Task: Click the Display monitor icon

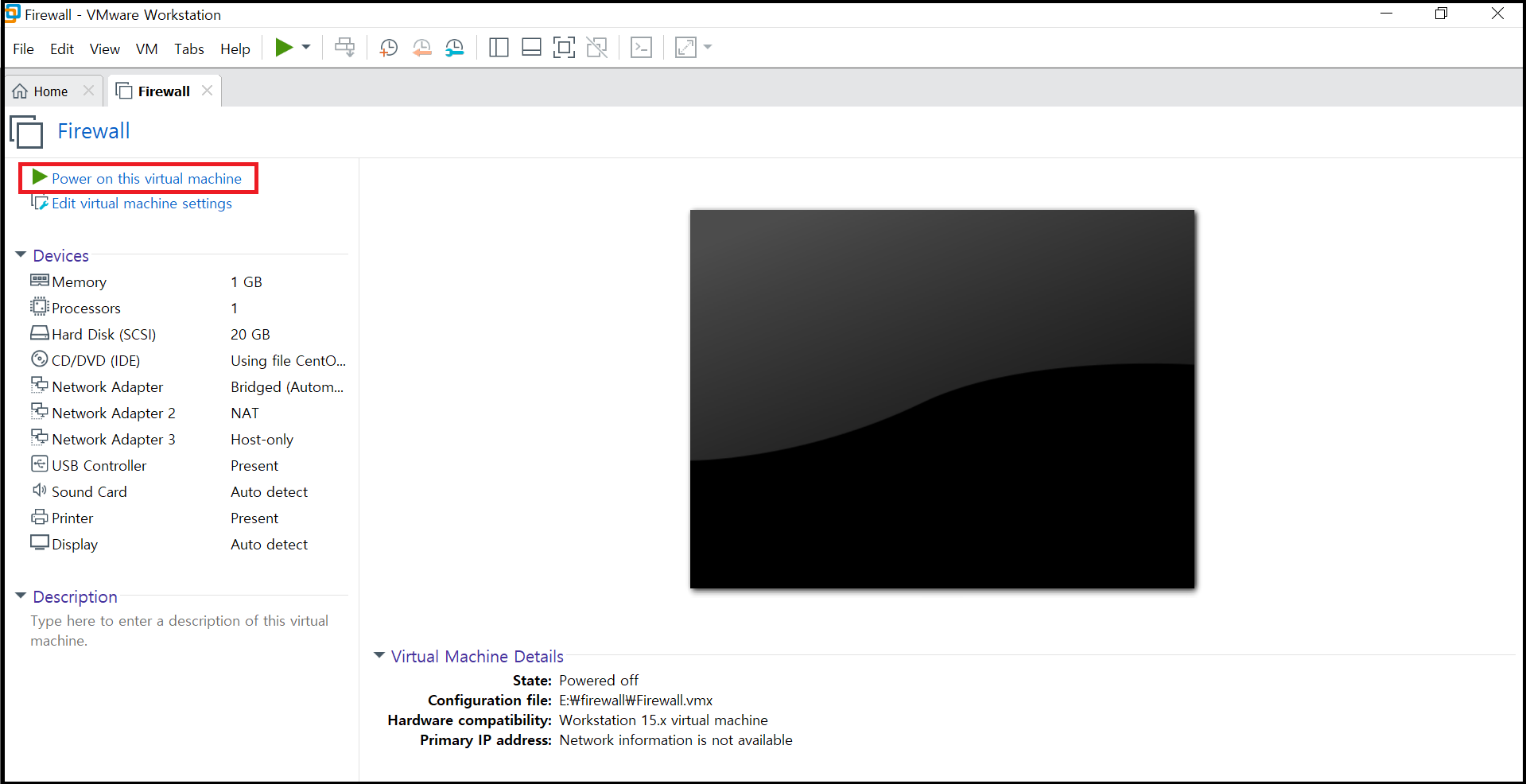Action: pyautogui.click(x=40, y=543)
